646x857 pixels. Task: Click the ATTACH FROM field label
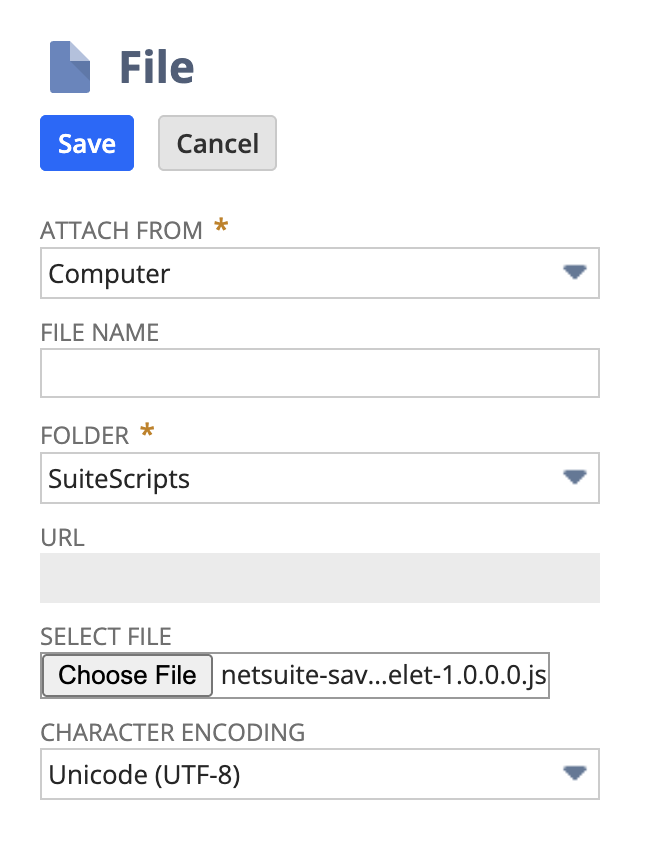point(123,230)
